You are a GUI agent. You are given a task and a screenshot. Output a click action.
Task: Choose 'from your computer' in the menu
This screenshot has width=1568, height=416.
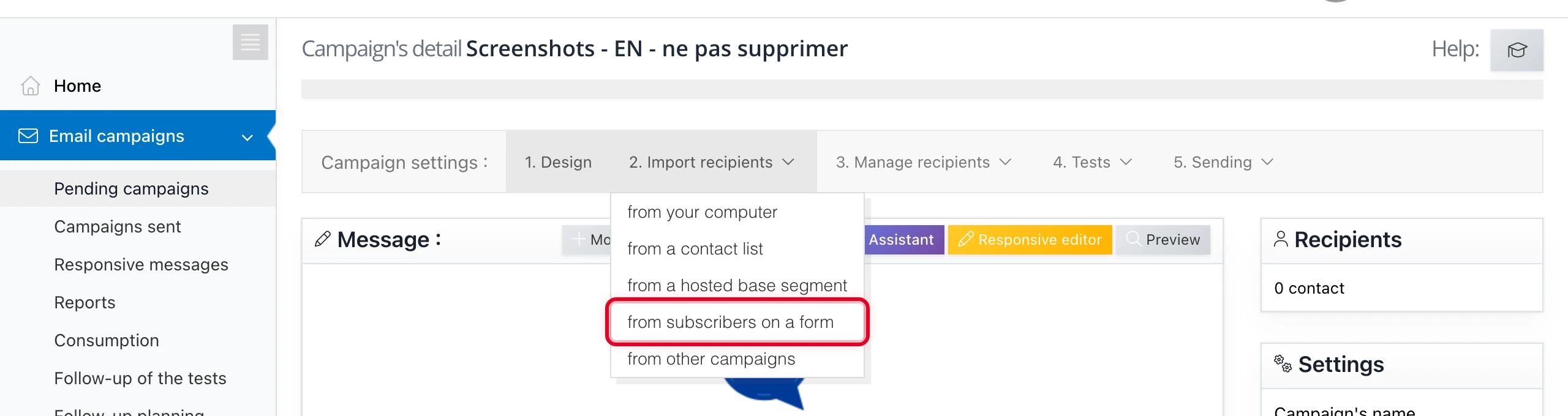[702, 212]
